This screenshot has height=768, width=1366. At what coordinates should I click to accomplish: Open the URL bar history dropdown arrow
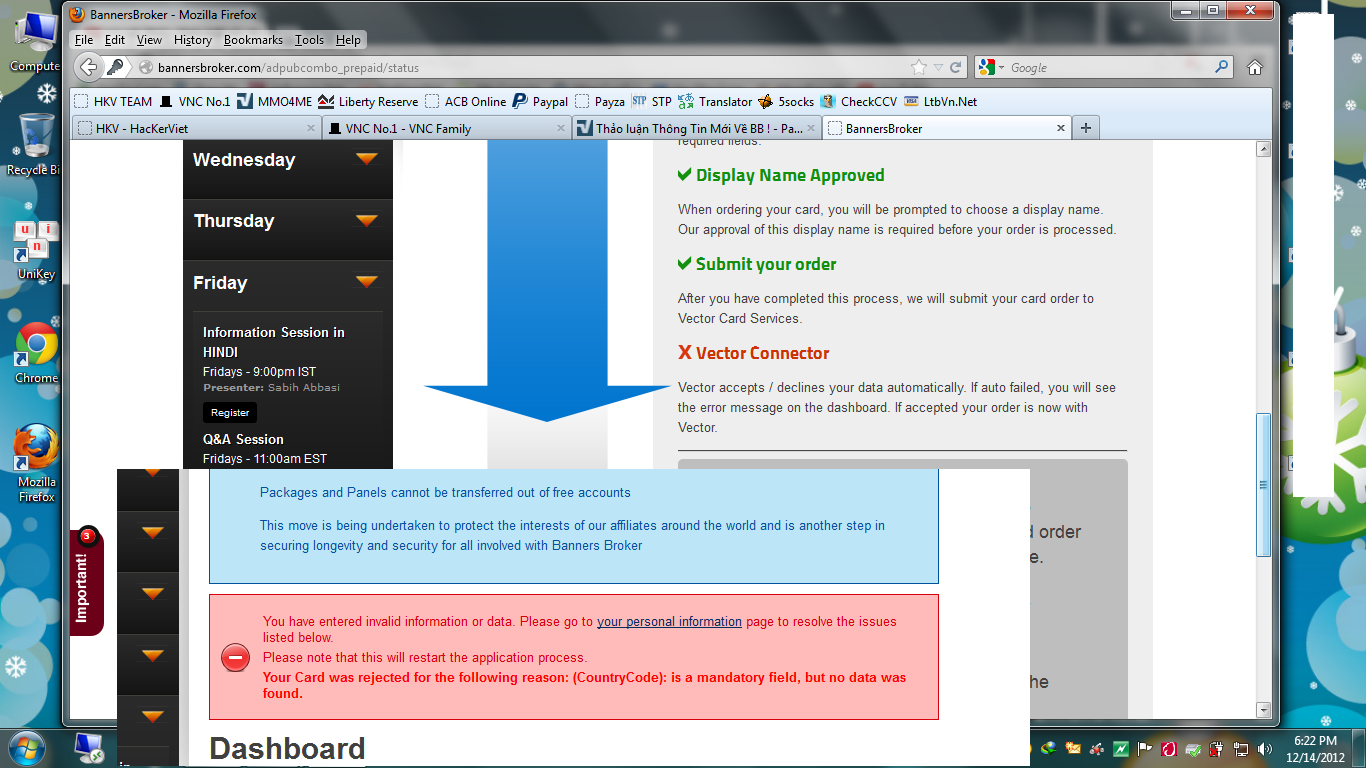(938, 68)
